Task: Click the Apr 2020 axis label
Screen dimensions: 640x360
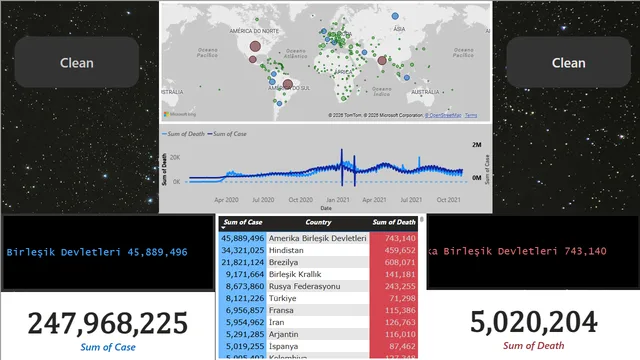Action: (x=226, y=200)
